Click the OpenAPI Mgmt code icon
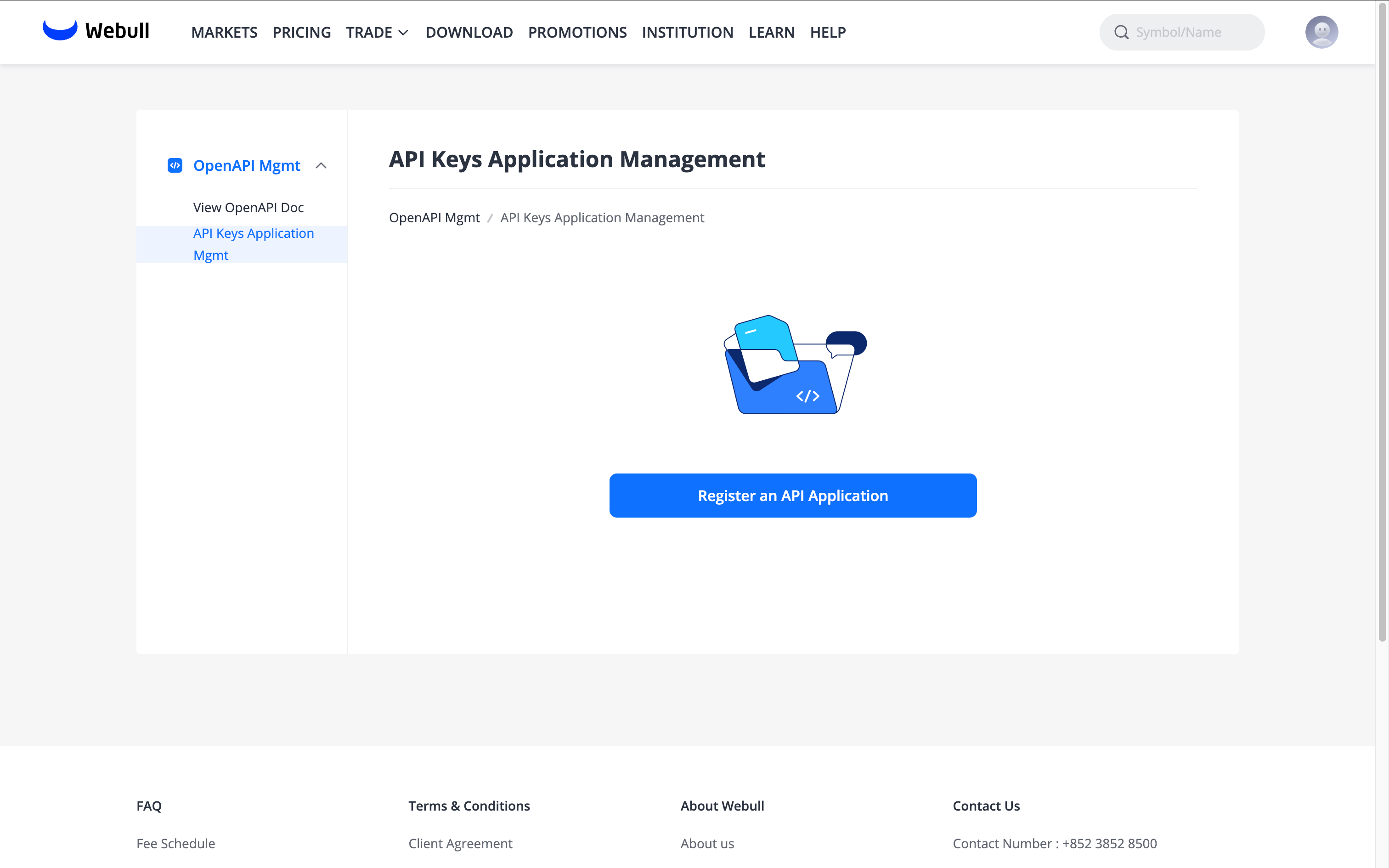 pos(175,165)
